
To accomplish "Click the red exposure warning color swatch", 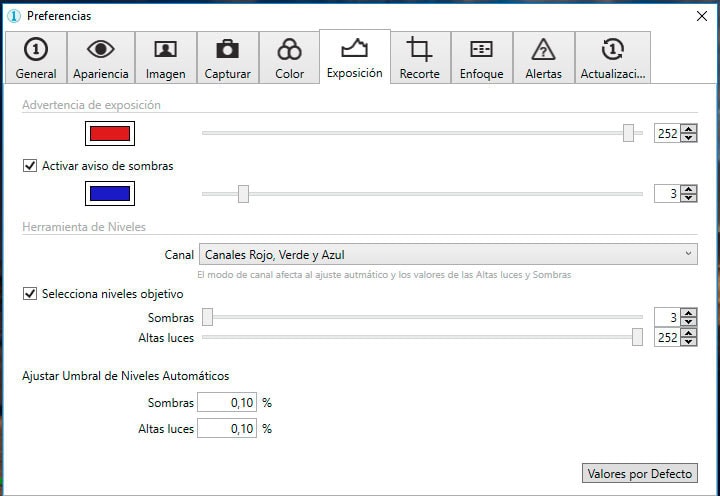I will tap(109, 134).
